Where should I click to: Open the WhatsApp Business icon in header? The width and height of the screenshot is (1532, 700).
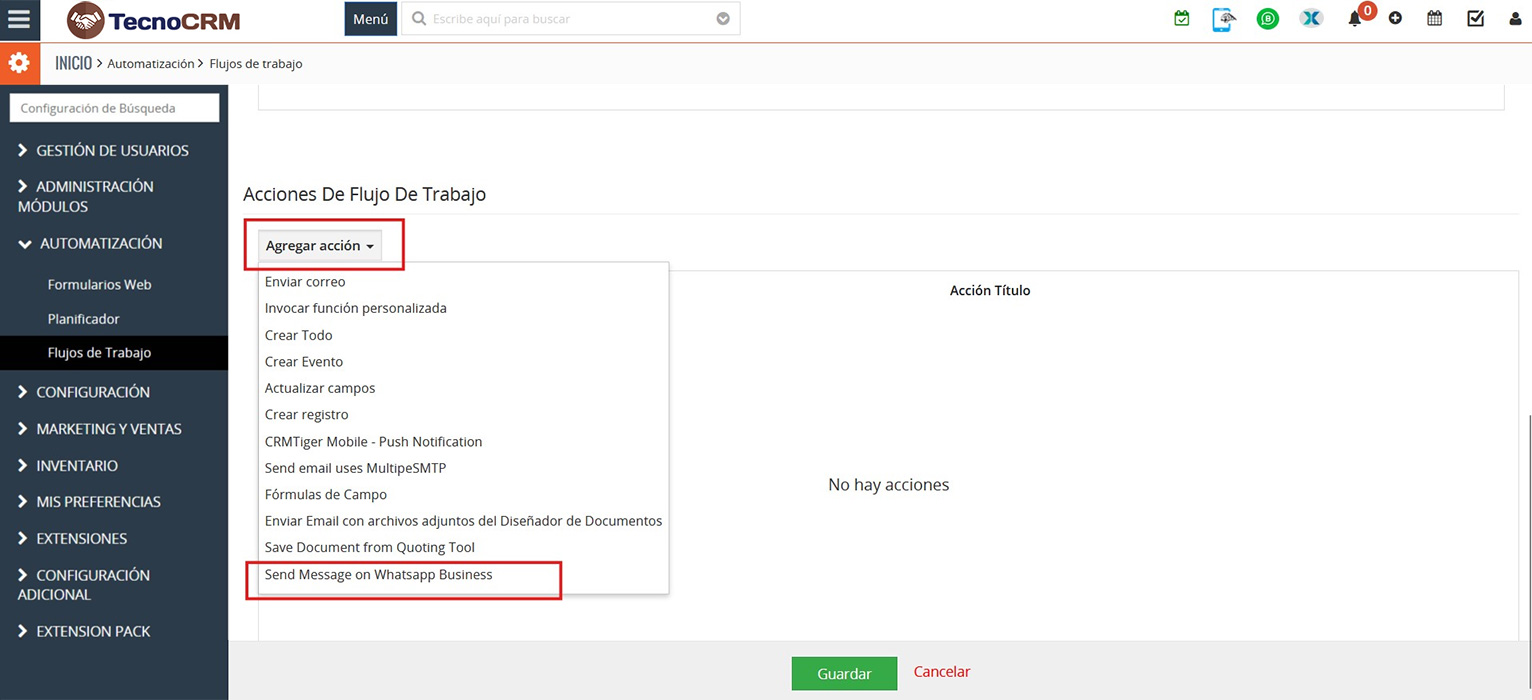point(1267,19)
